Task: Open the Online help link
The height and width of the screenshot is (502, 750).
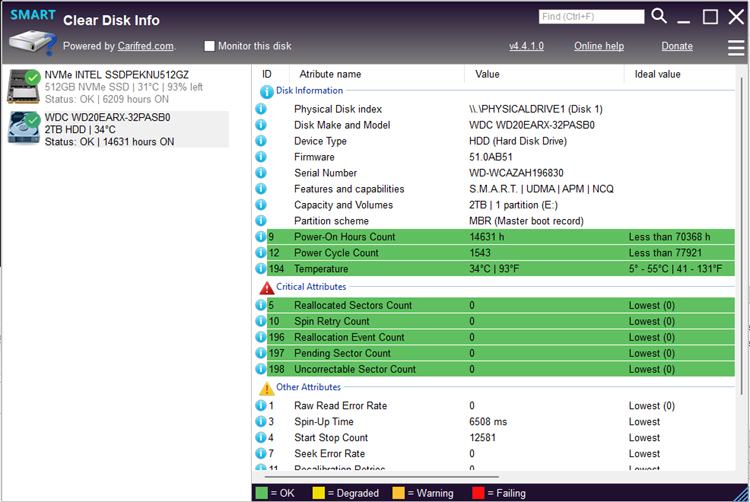Action: tap(598, 46)
